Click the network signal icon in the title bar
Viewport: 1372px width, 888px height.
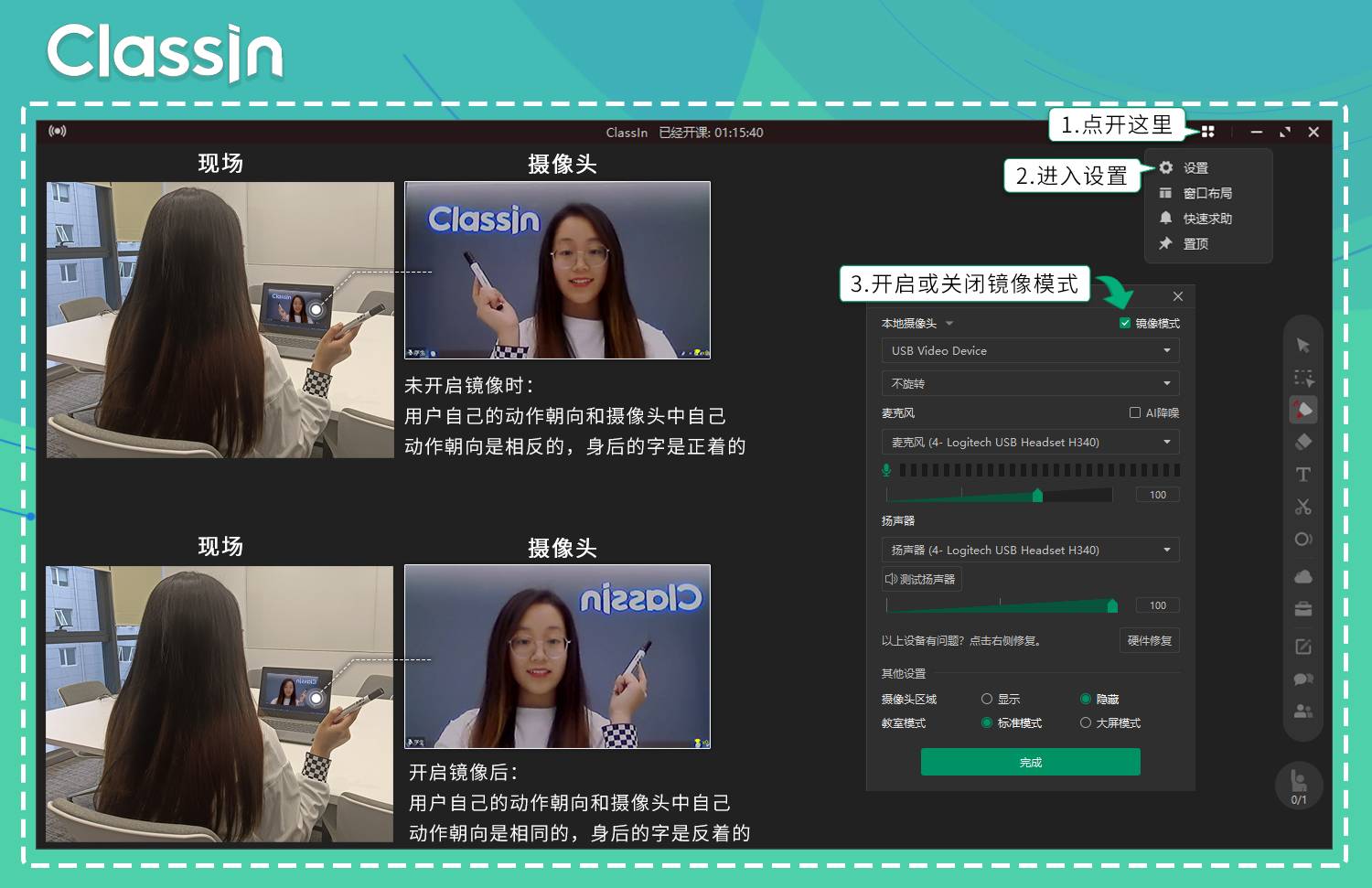pos(58,131)
